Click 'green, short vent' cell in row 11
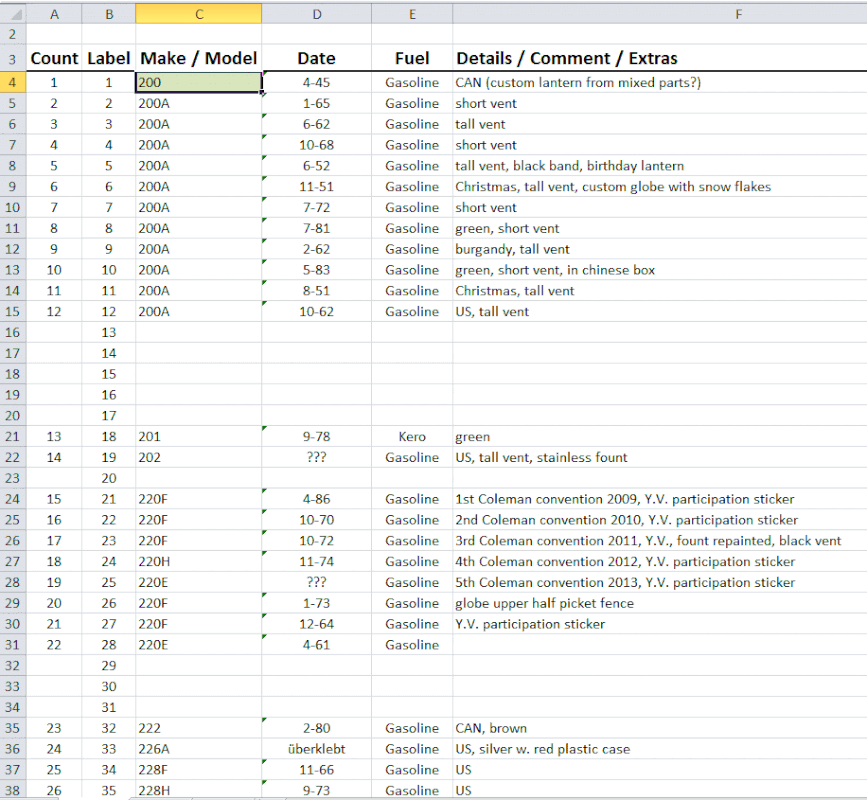 (x=660, y=228)
